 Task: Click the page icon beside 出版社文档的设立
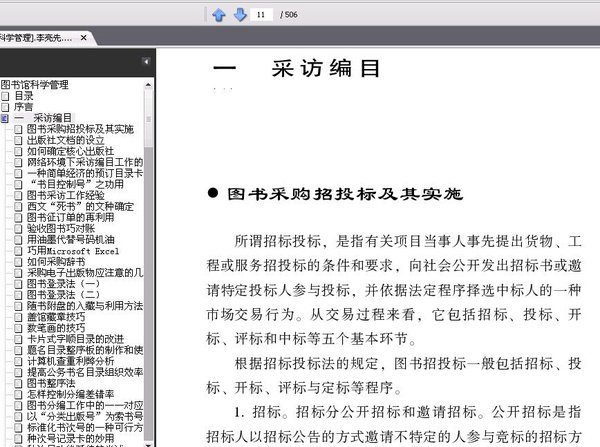point(18,140)
